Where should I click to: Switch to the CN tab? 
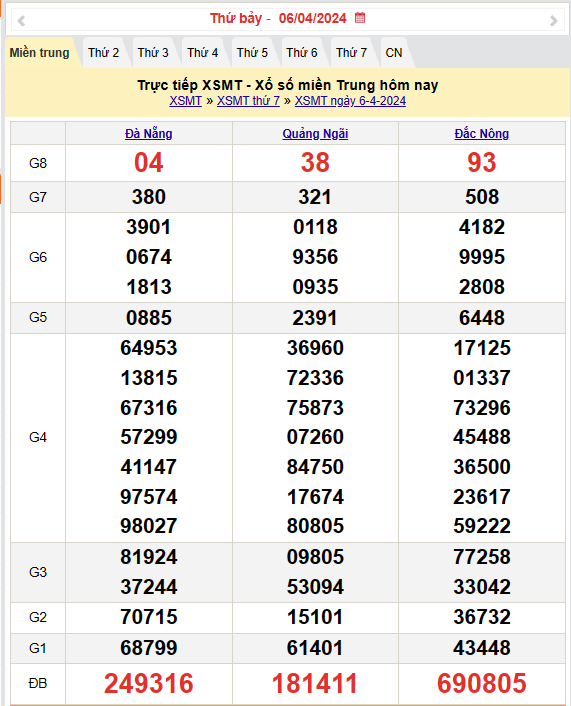[x=394, y=53]
